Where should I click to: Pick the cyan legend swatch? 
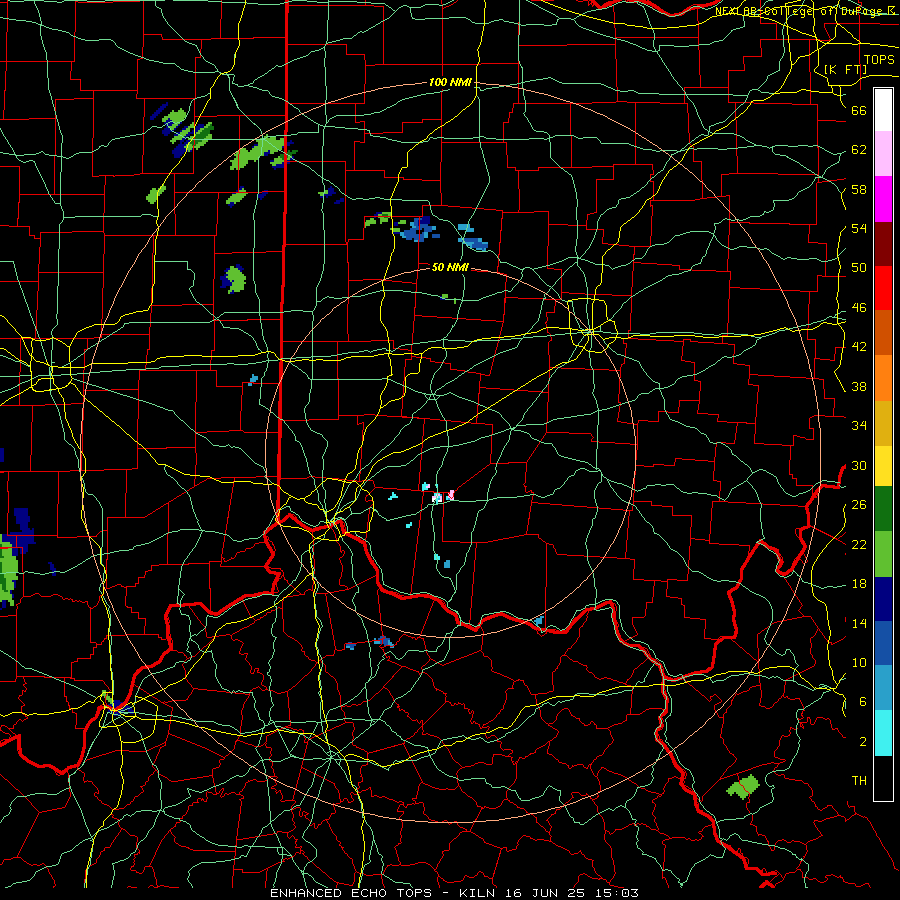(x=883, y=733)
